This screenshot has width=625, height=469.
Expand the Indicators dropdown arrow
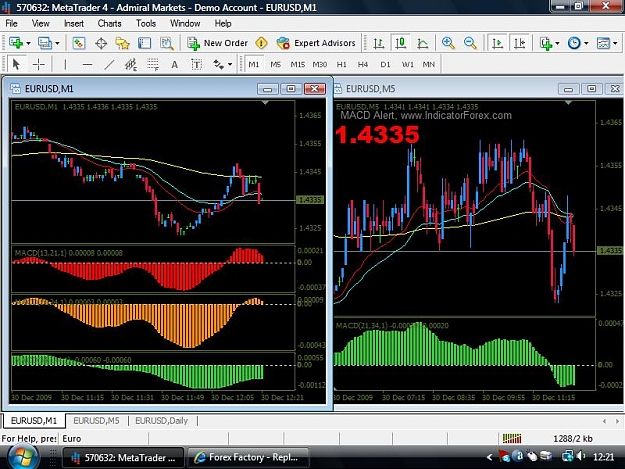[557, 43]
